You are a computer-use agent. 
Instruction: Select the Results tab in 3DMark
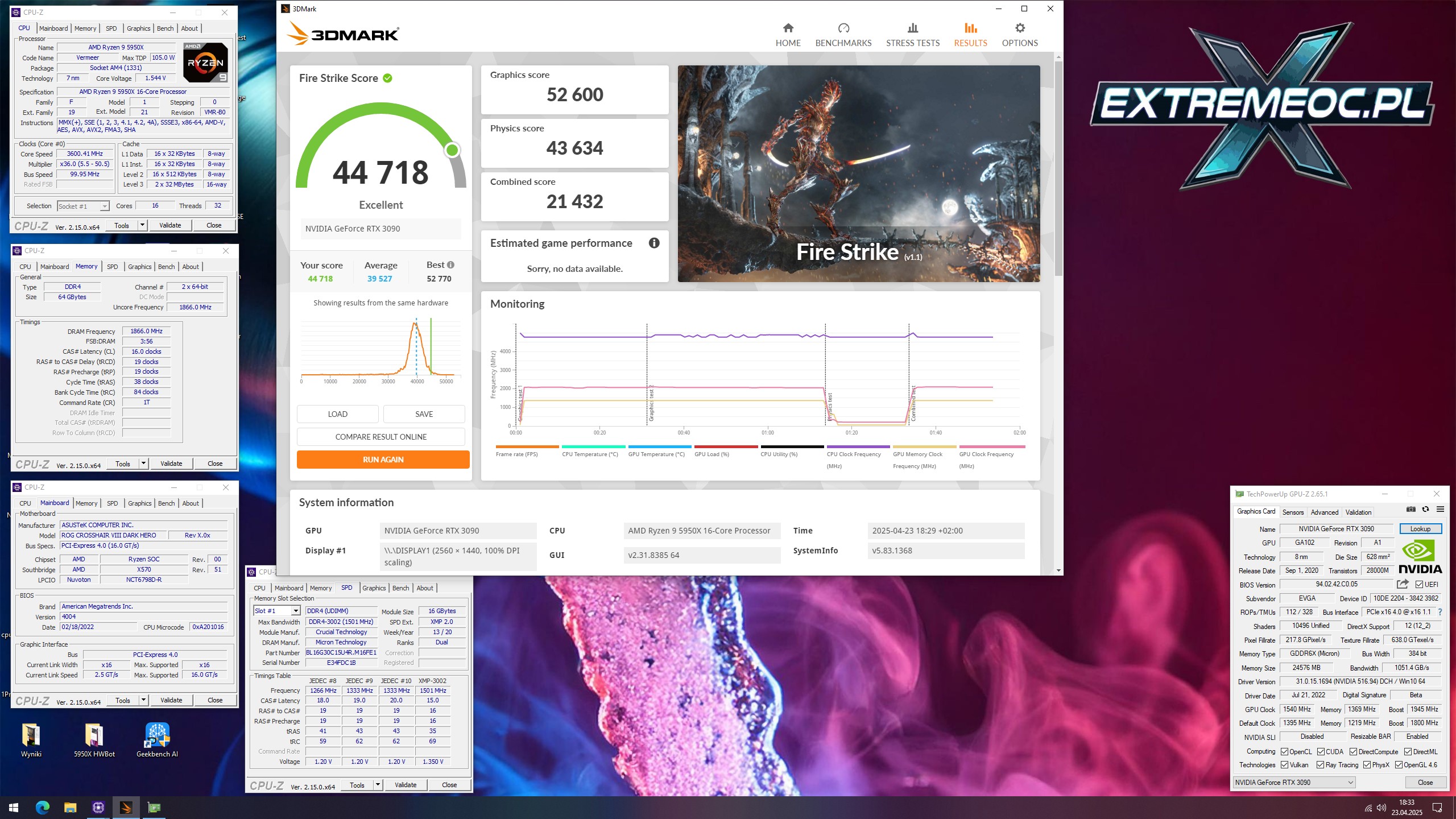[x=970, y=35]
